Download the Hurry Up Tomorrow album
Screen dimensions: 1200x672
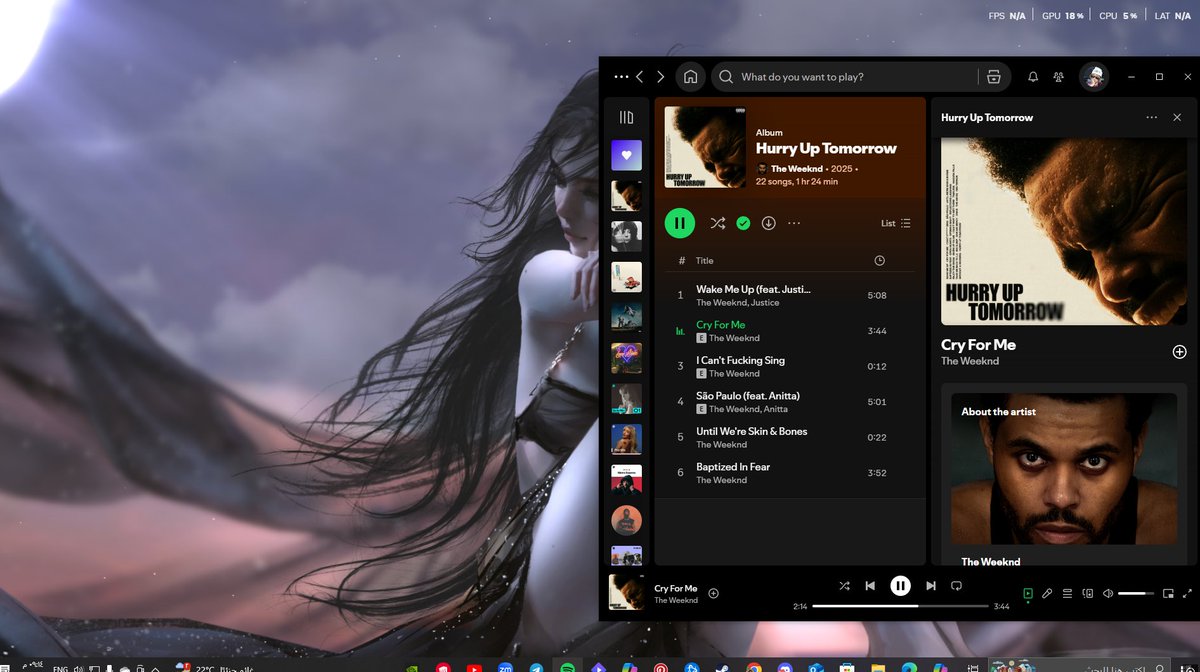coord(768,223)
